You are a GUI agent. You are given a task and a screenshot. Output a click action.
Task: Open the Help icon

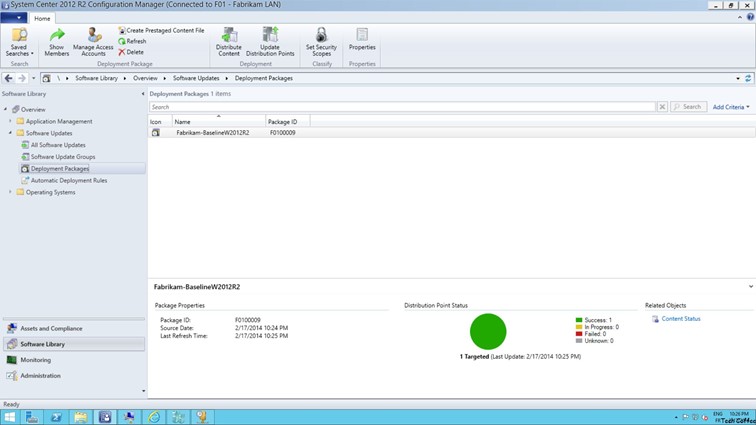pos(750,17)
